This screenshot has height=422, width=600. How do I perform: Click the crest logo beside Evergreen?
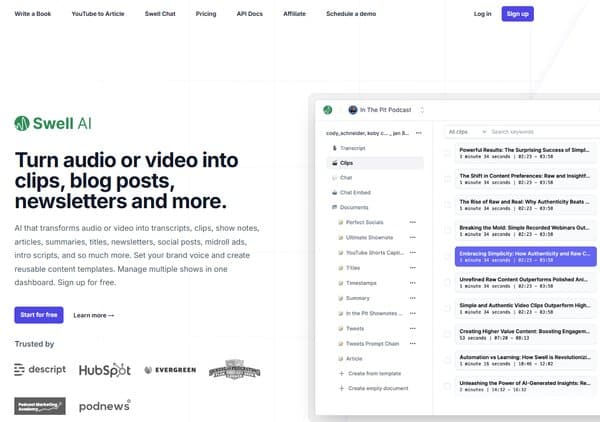[235, 370]
